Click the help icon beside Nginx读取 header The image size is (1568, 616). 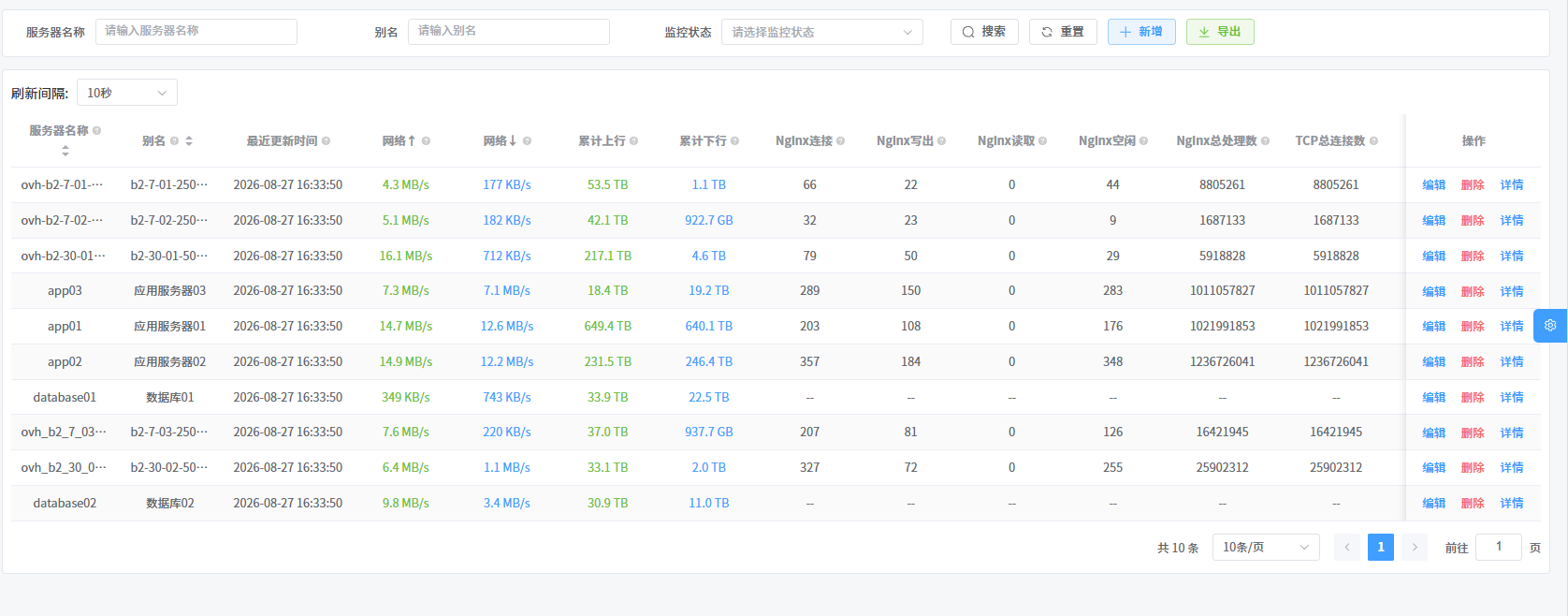tap(1042, 141)
